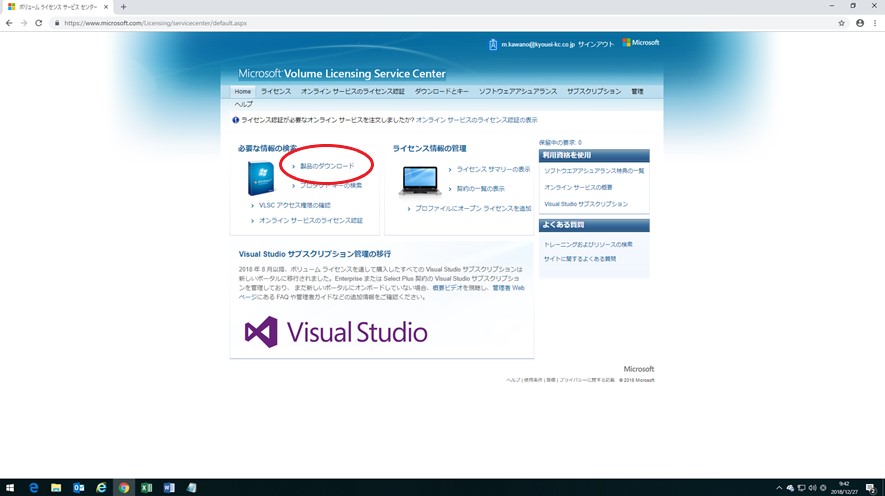Screen dimensions: 885x496
Task: Show hidden system tray icons chevron
Action: [x=779, y=488]
